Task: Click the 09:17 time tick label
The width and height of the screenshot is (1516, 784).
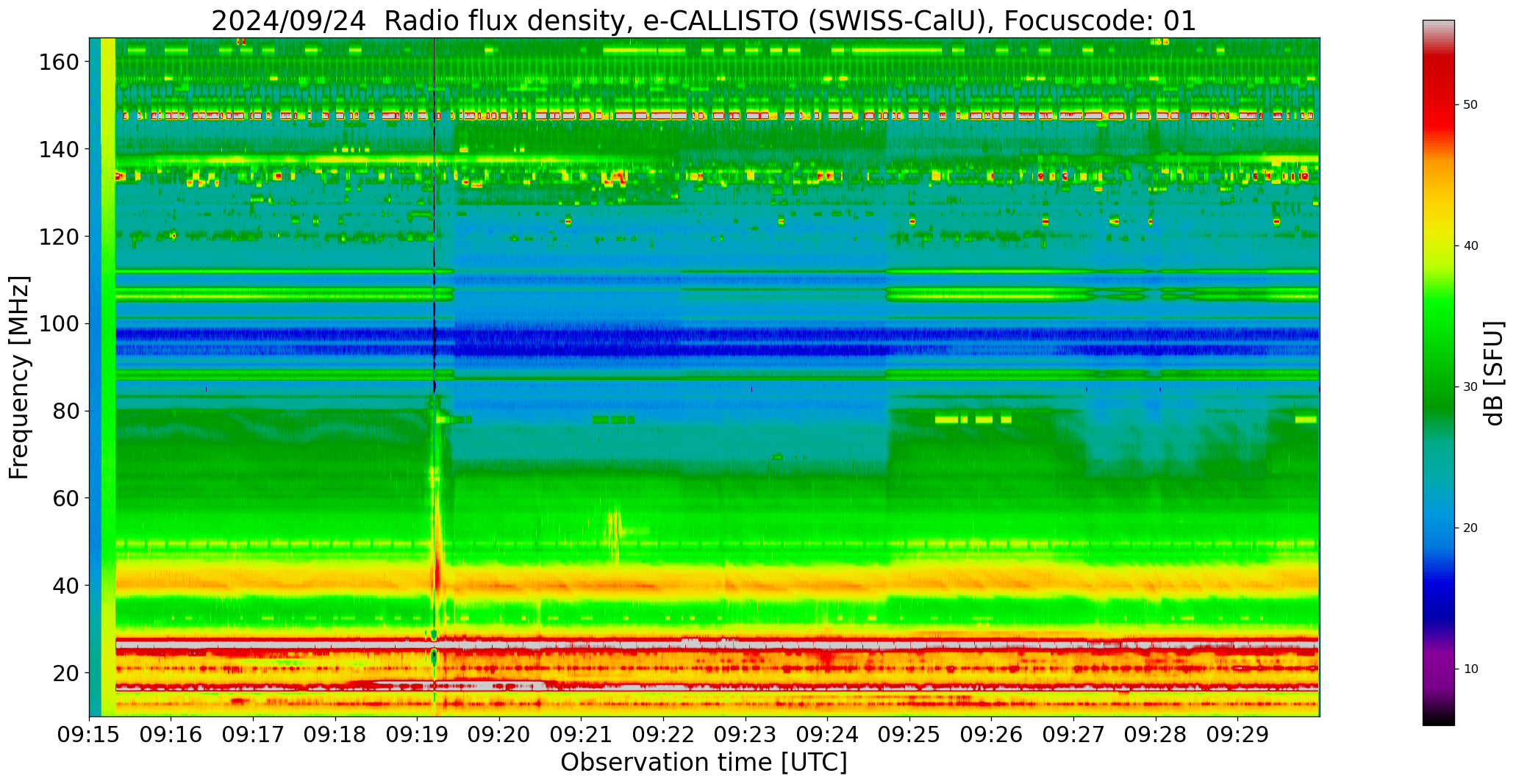Action: pyautogui.click(x=253, y=736)
